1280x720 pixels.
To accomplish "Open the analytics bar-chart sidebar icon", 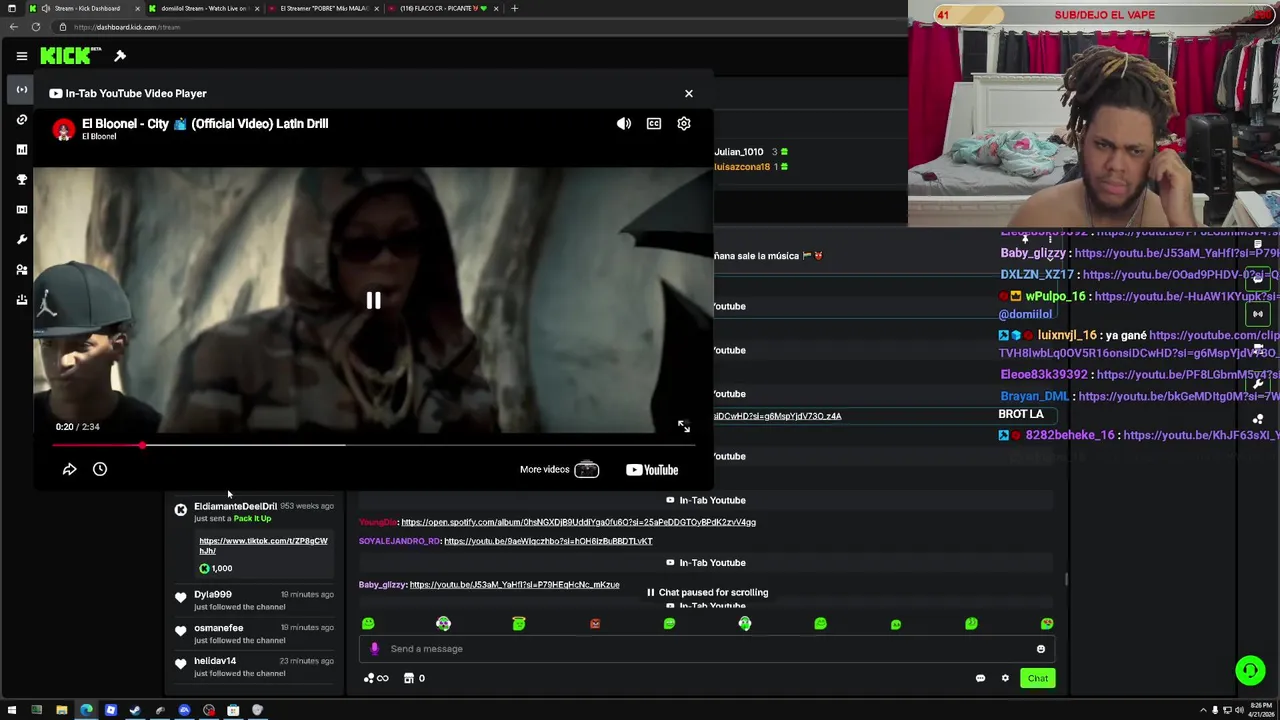I will click(21, 150).
